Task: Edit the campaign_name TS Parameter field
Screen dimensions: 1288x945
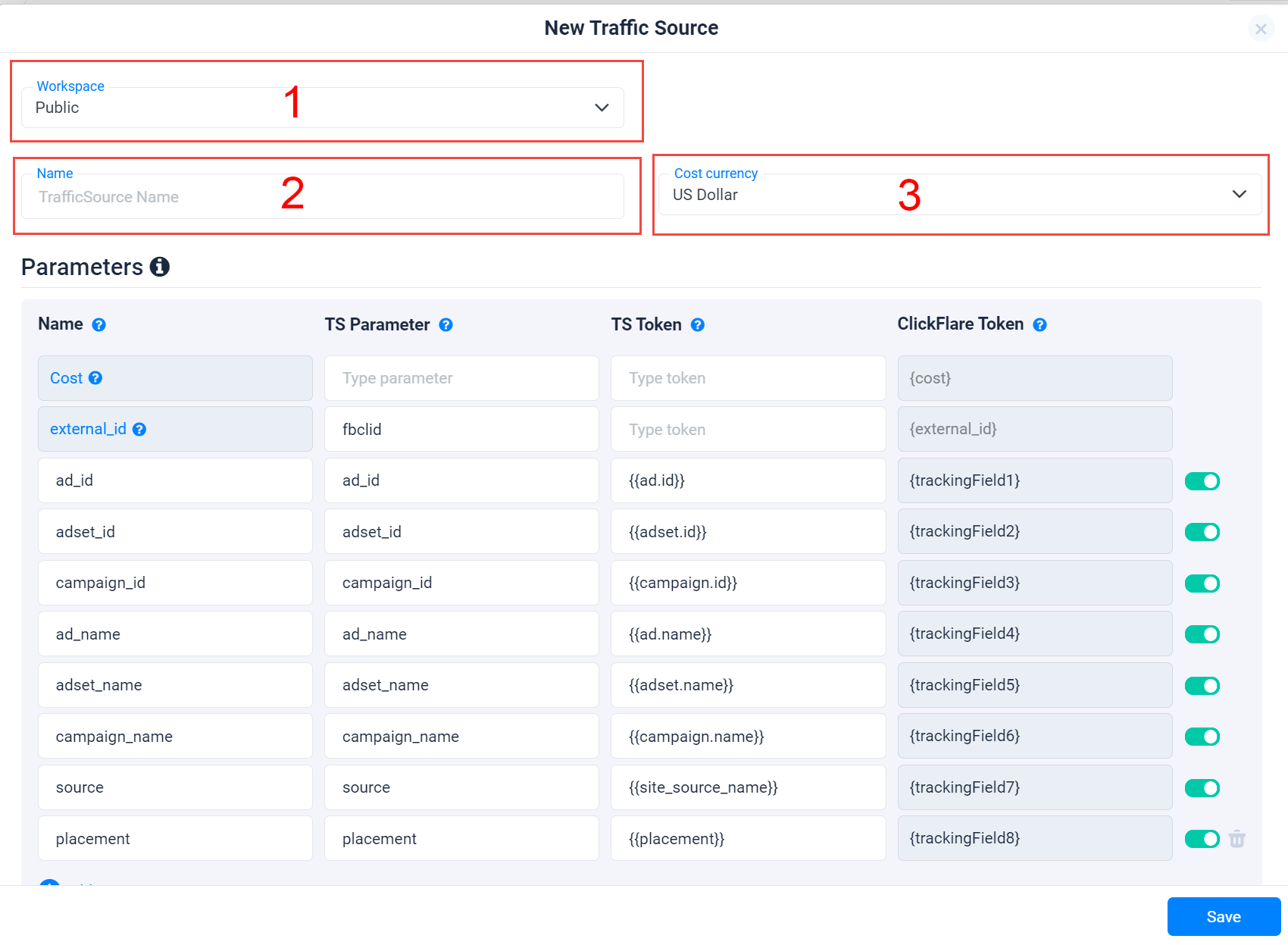Action: tap(461, 736)
